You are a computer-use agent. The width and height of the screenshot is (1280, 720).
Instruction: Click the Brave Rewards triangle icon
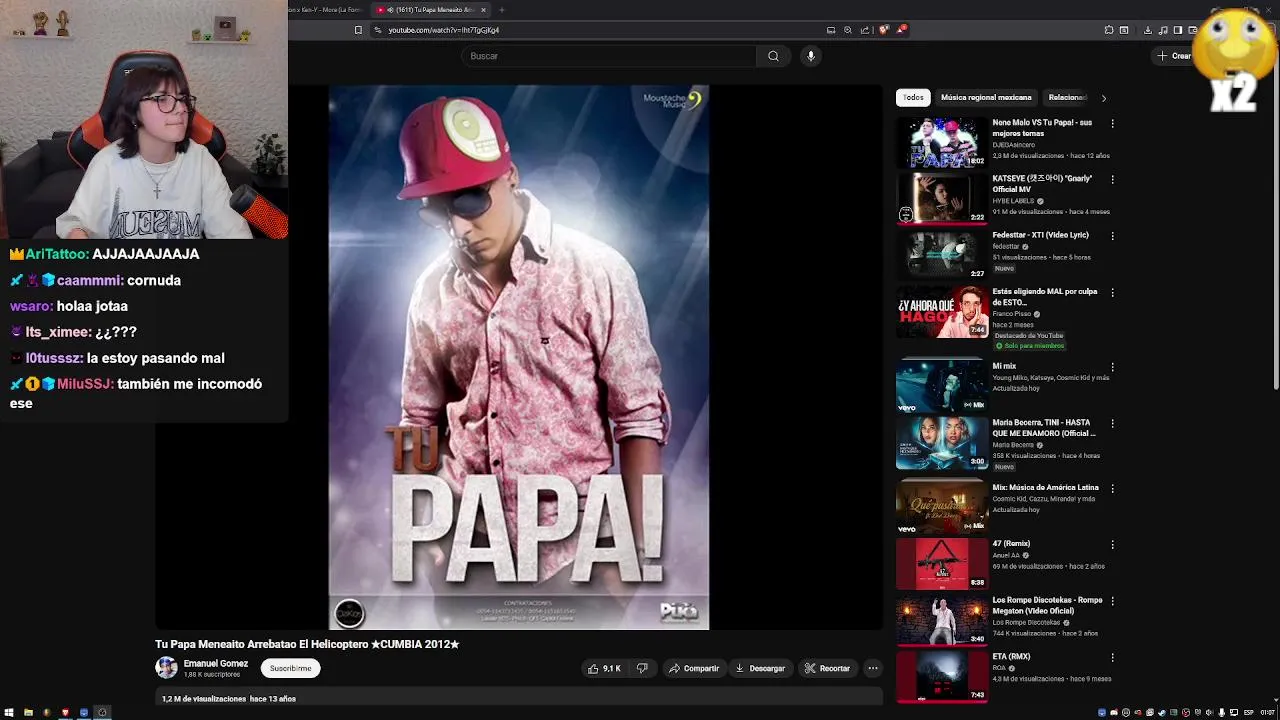pyautogui.click(x=900, y=30)
